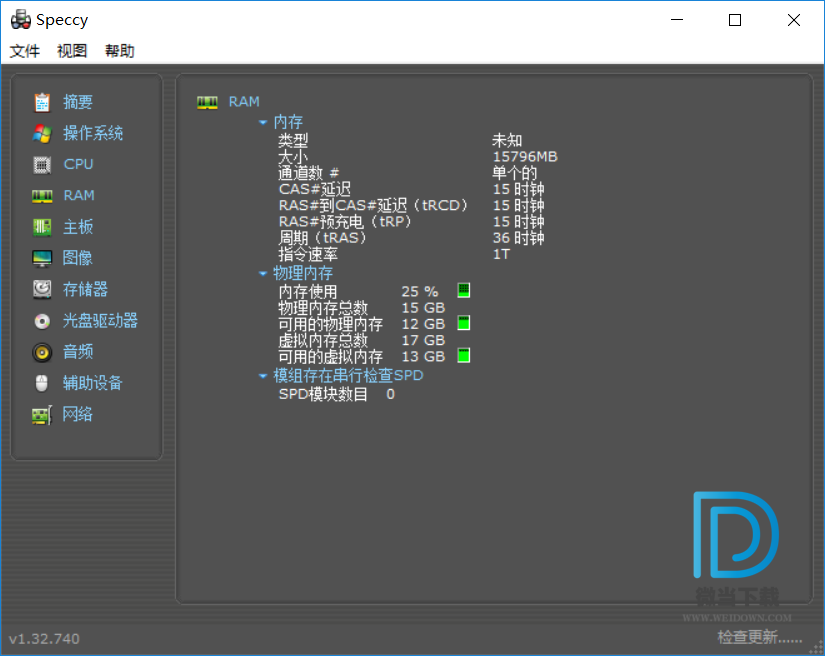Screen dimensions: 825x656
Task: Click the CAS#延迟 row label
Action: (315, 189)
